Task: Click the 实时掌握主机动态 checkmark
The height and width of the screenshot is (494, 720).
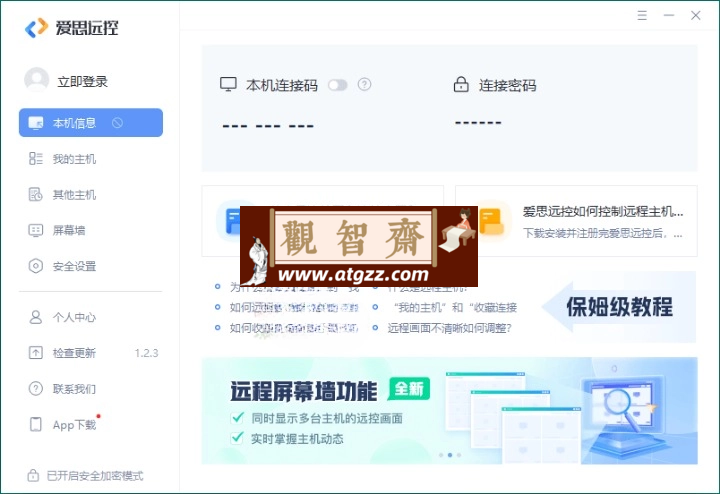Action: click(x=237, y=438)
